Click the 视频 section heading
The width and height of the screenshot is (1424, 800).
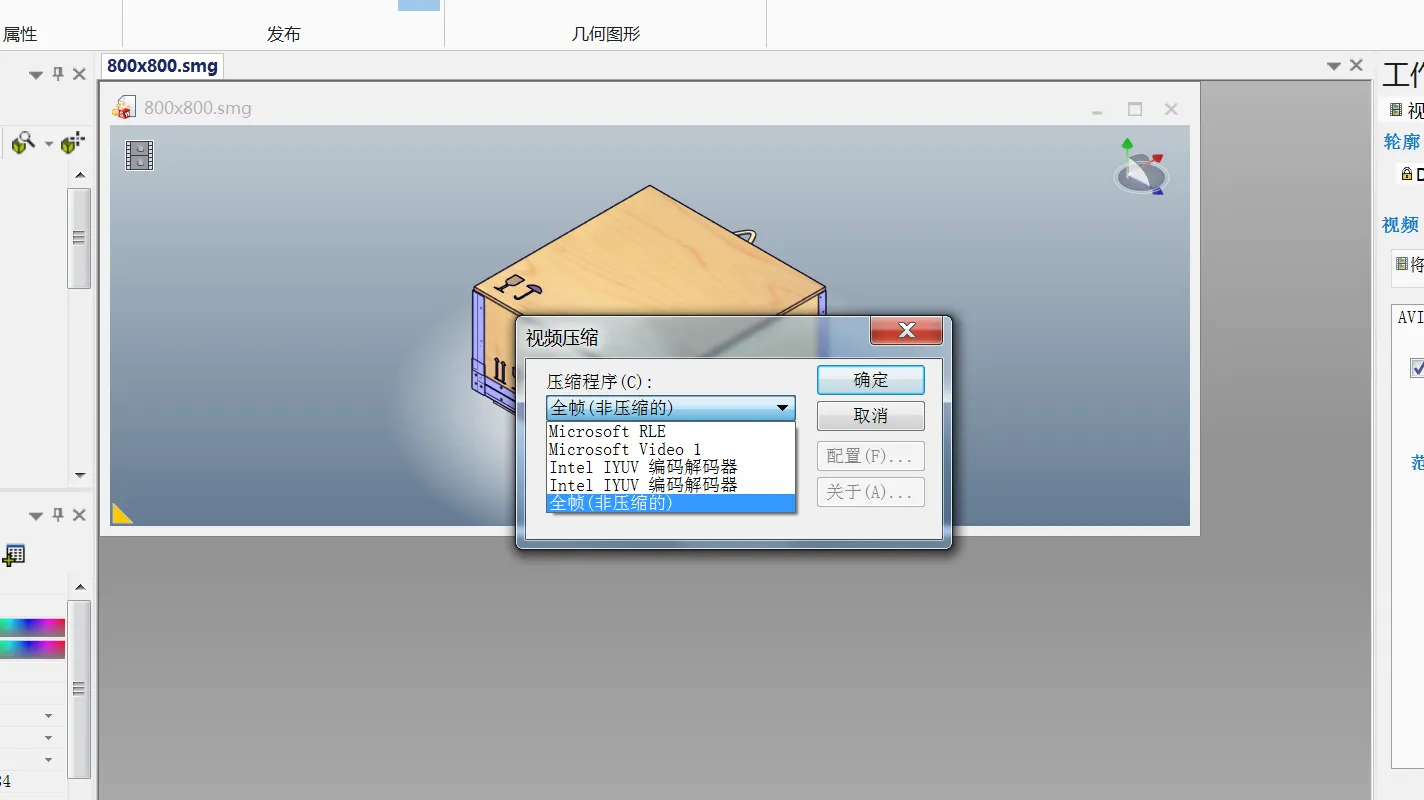1401,225
